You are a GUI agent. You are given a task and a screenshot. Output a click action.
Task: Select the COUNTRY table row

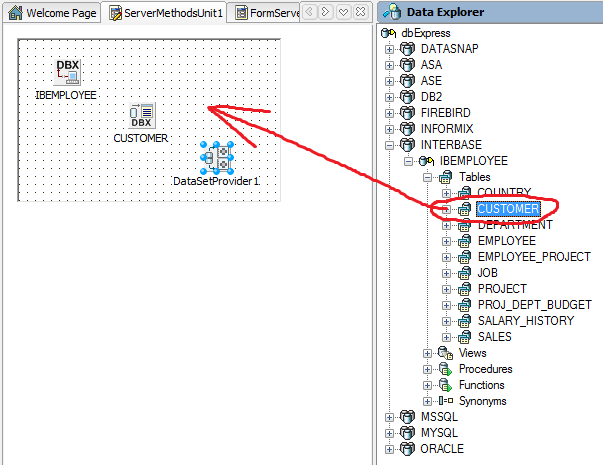coord(504,192)
